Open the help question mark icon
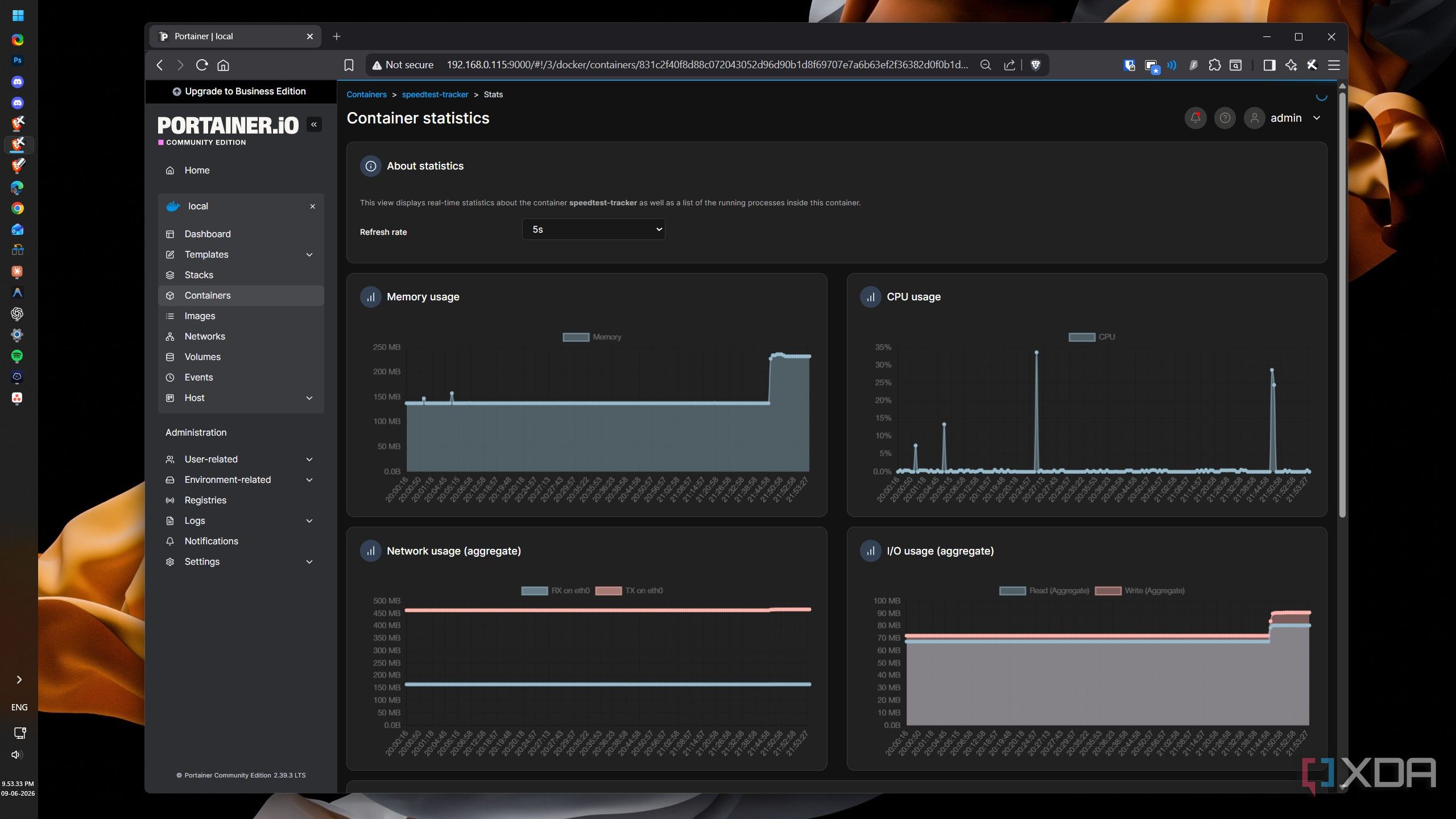 coord(1225,118)
